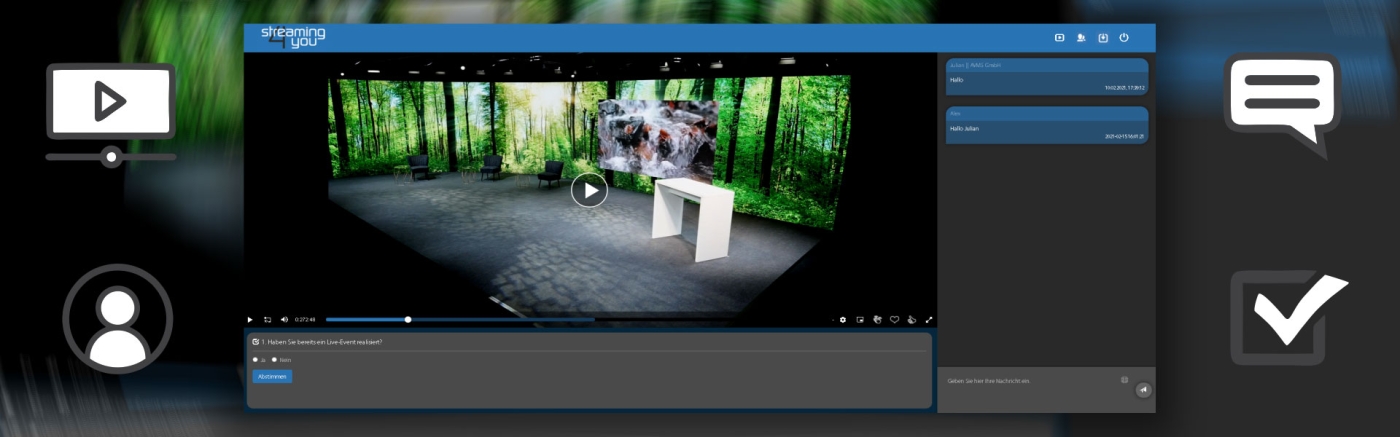Start video with the center play button
This screenshot has height=437, width=1400.
tap(589, 190)
